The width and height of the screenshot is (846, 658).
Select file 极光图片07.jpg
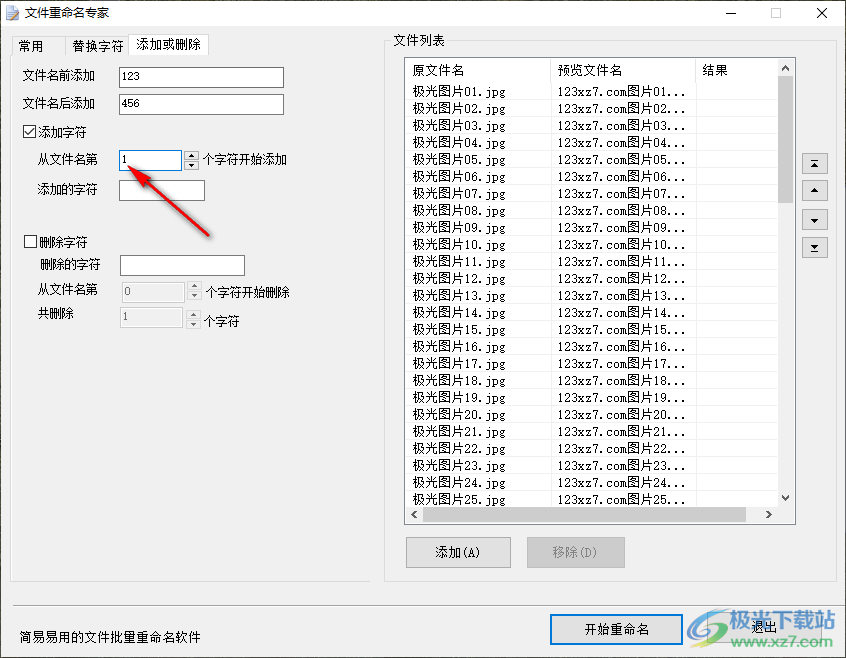tap(459, 194)
